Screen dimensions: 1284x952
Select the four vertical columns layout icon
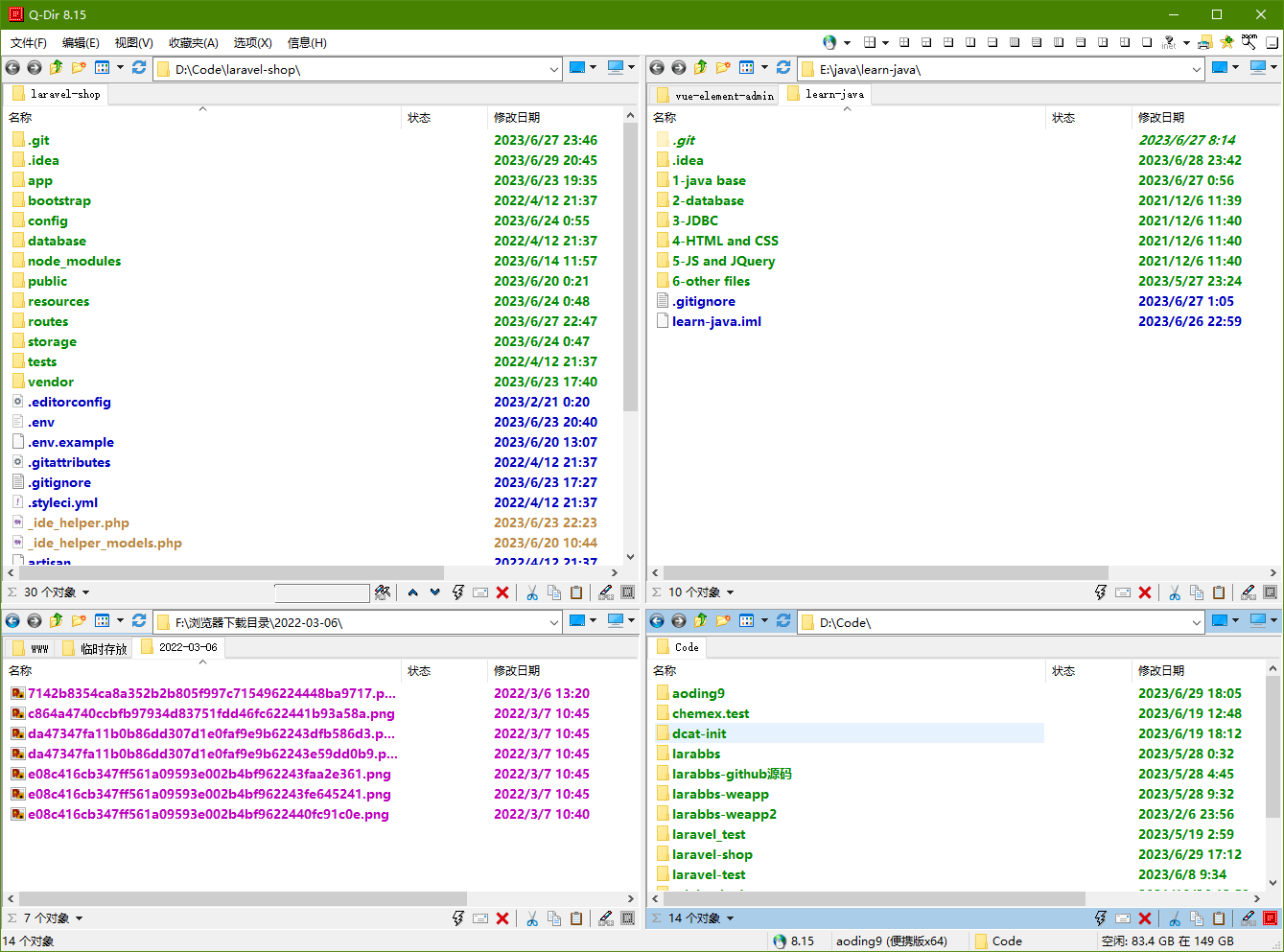coord(1014,42)
